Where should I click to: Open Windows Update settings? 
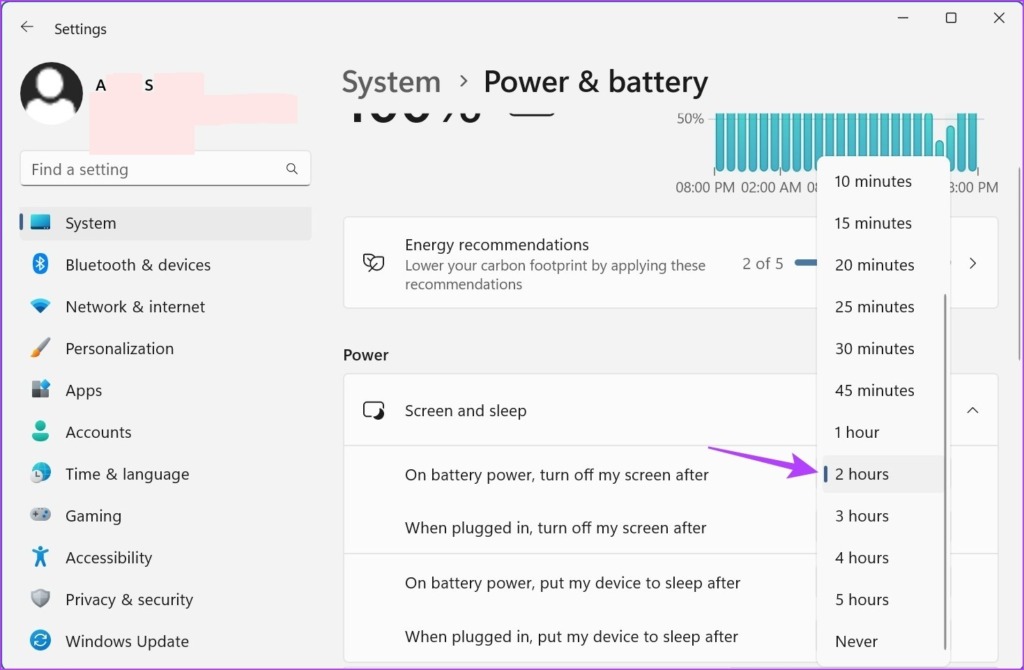(127, 641)
